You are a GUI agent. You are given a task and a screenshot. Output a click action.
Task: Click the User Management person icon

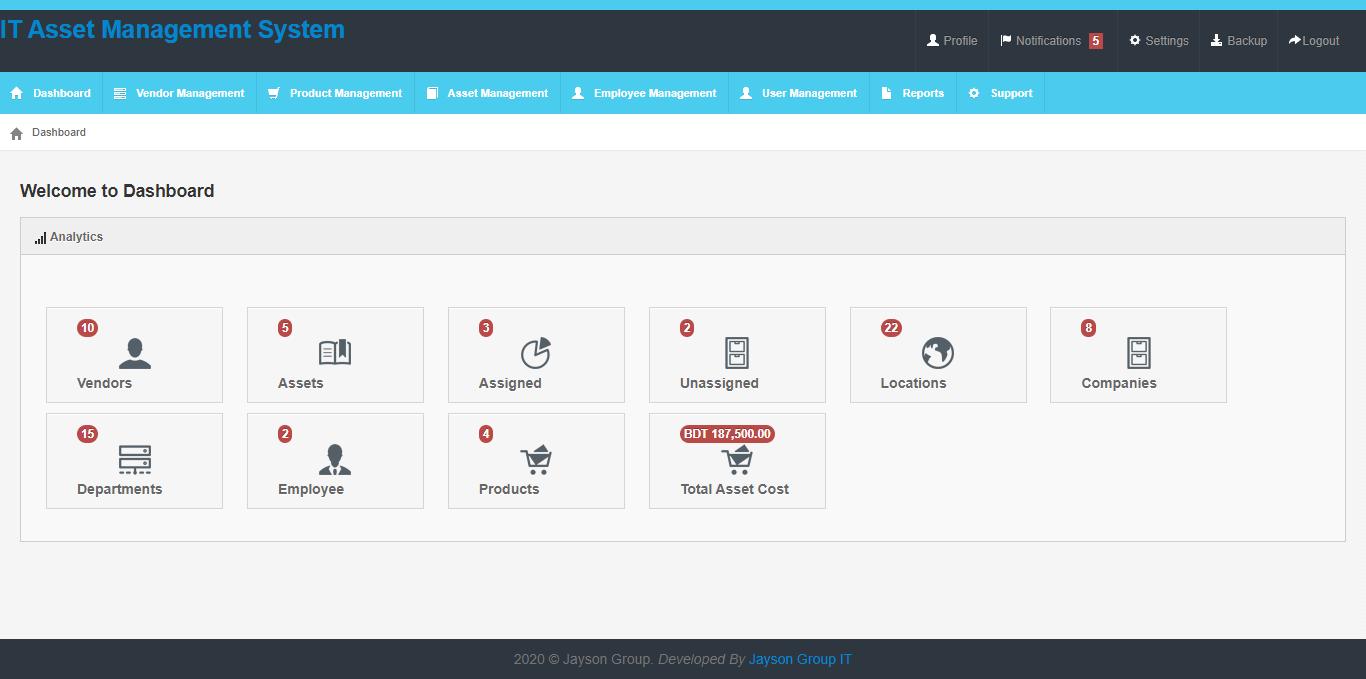(x=746, y=93)
